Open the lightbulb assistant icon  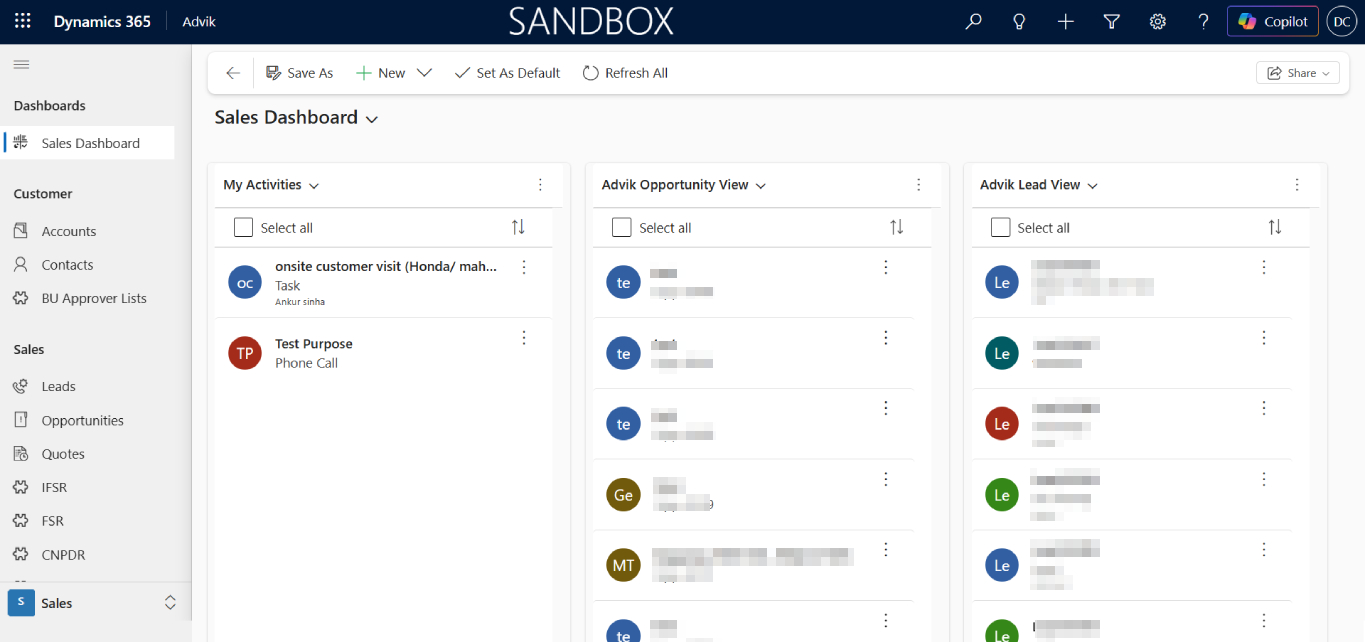pyautogui.click(x=1019, y=21)
